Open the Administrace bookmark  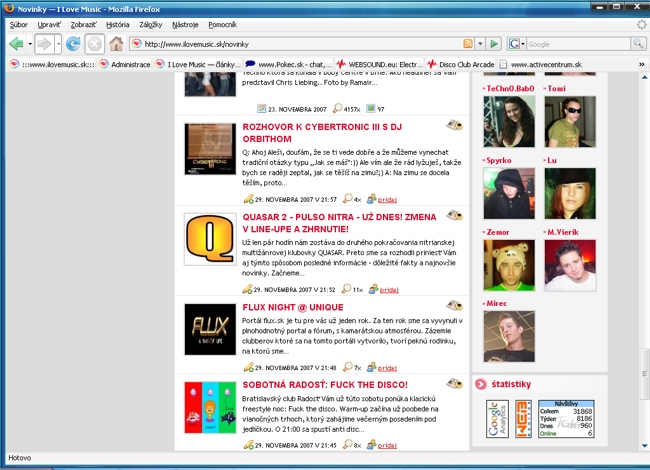pyautogui.click(x=125, y=64)
